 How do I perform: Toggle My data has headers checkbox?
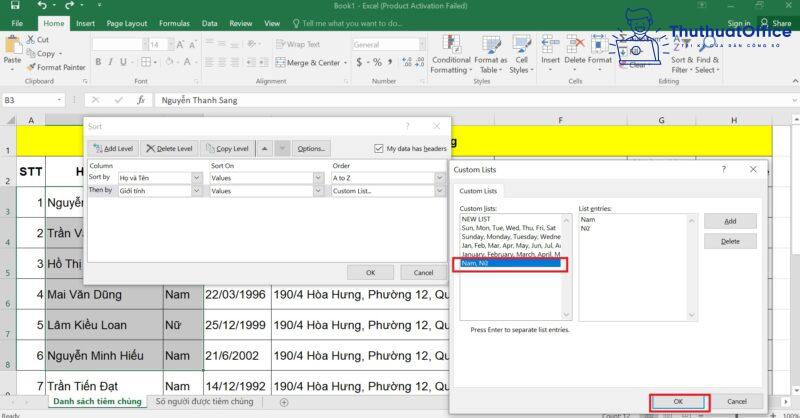[379, 149]
